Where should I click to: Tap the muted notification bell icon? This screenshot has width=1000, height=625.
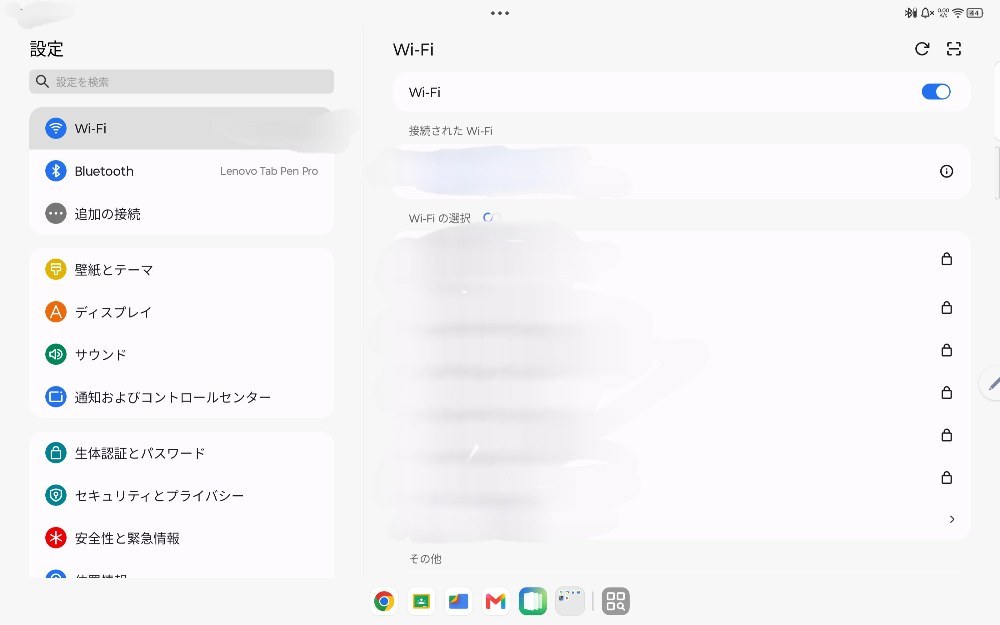pos(927,13)
